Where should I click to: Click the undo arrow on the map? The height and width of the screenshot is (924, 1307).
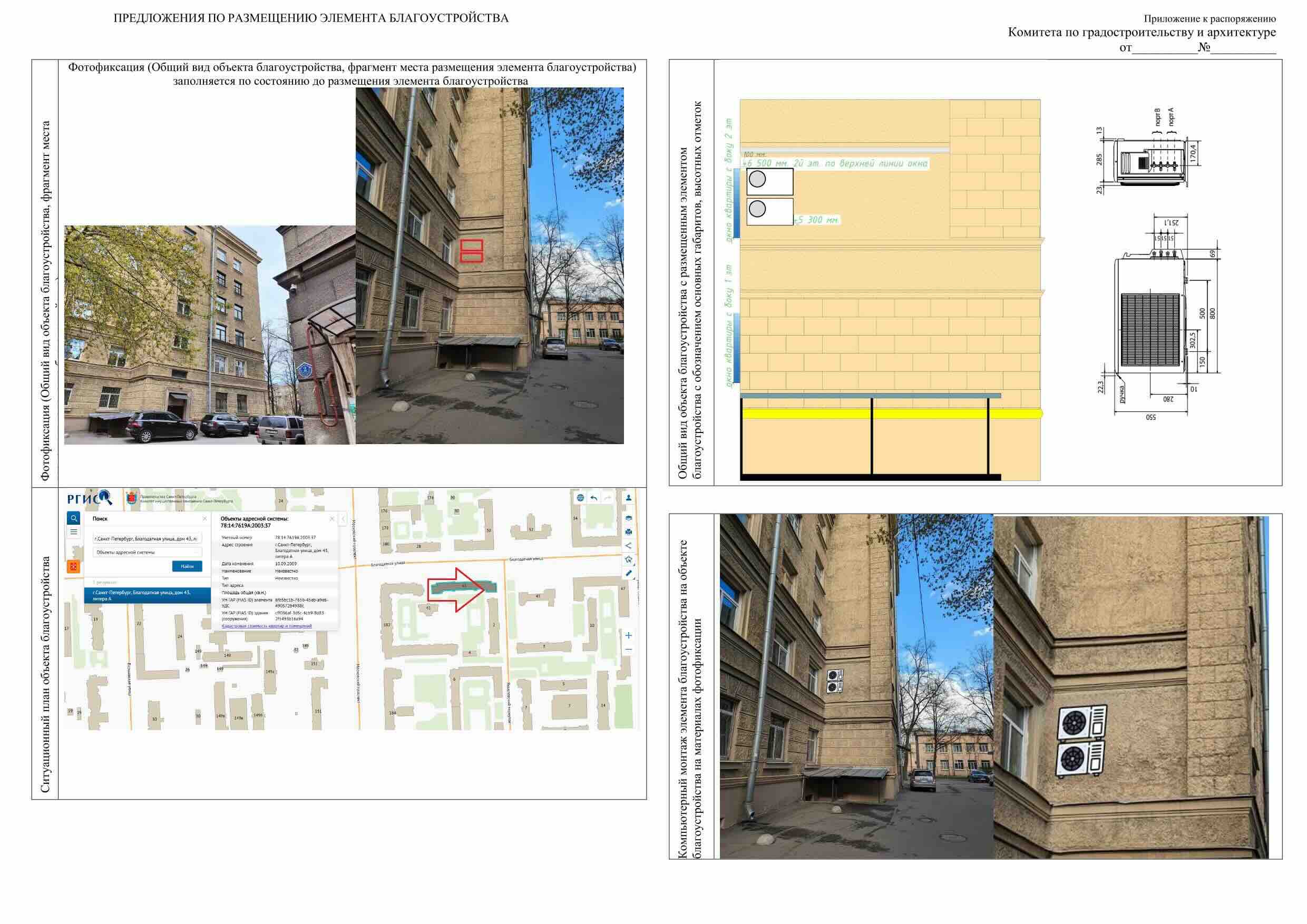pyautogui.click(x=594, y=498)
